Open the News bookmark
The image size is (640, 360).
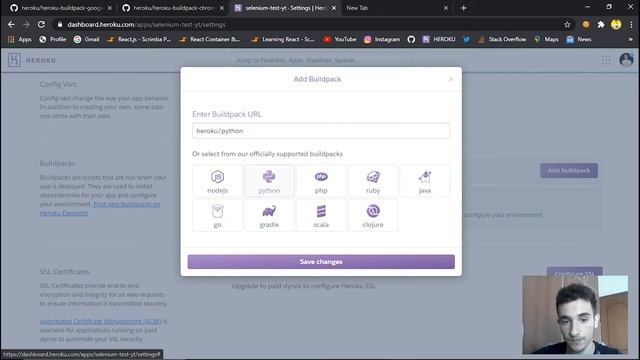click(x=579, y=39)
